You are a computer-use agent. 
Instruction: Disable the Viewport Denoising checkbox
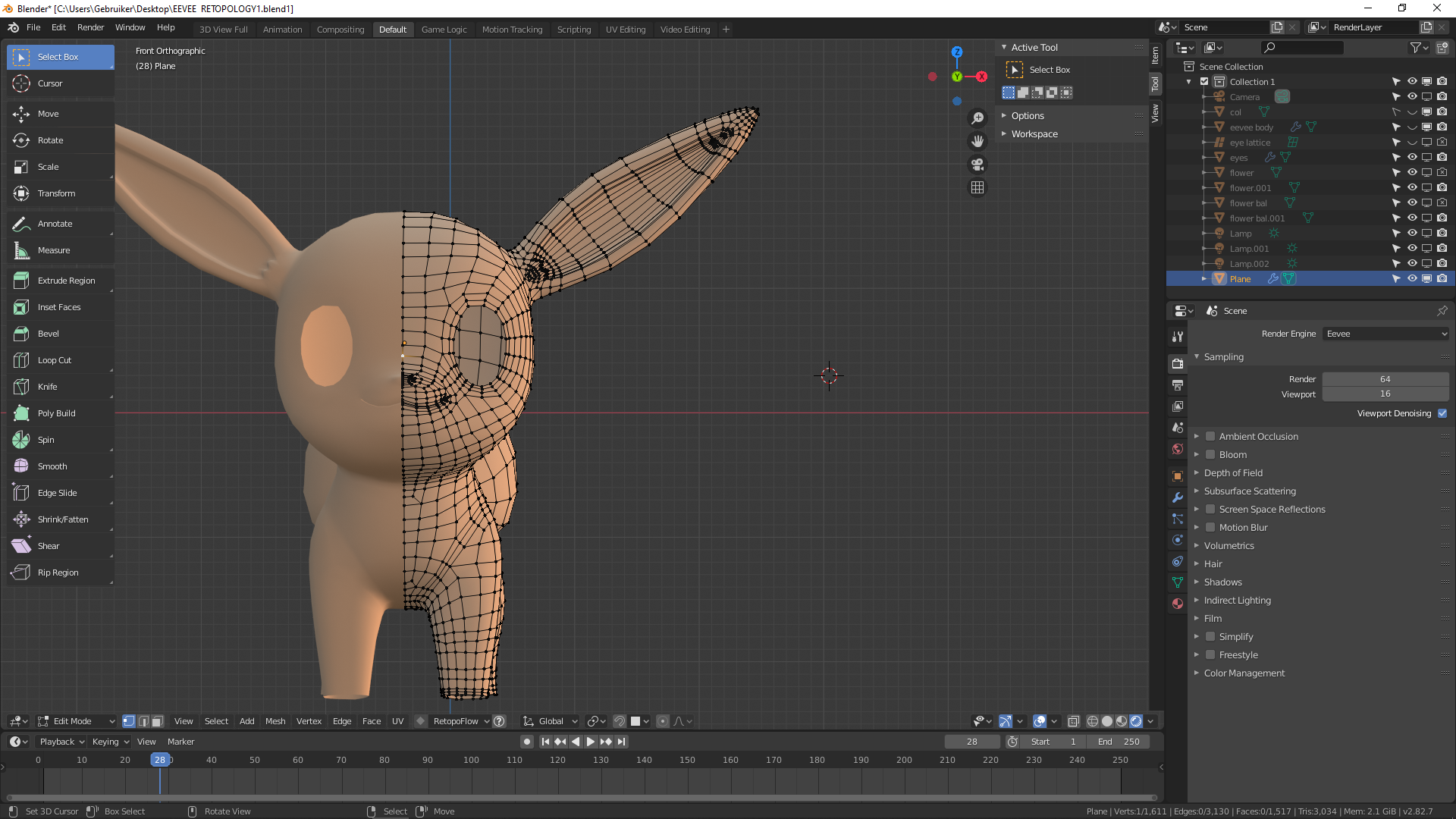click(1442, 413)
